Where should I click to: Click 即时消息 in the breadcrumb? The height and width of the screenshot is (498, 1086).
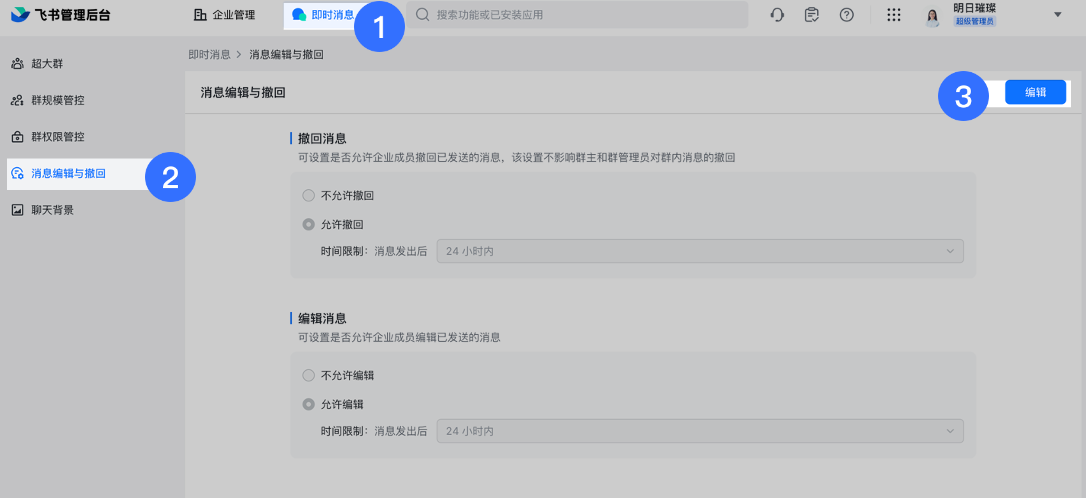pyautogui.click(x=209, y=54)
